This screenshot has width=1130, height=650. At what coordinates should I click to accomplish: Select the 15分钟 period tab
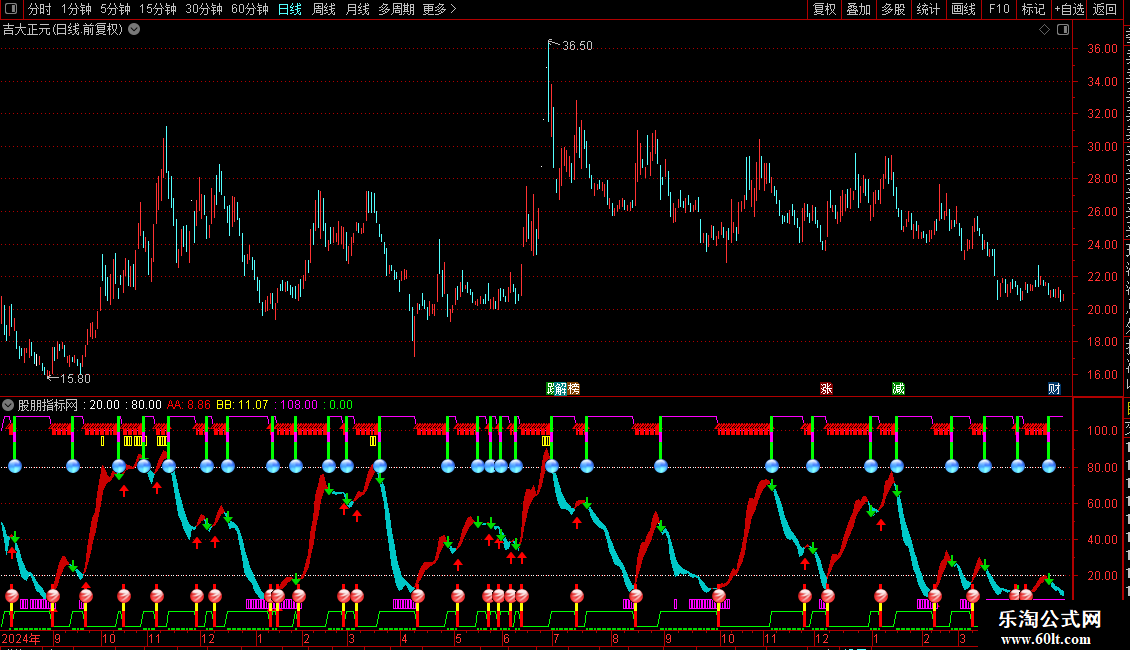[x=158, y=9]
